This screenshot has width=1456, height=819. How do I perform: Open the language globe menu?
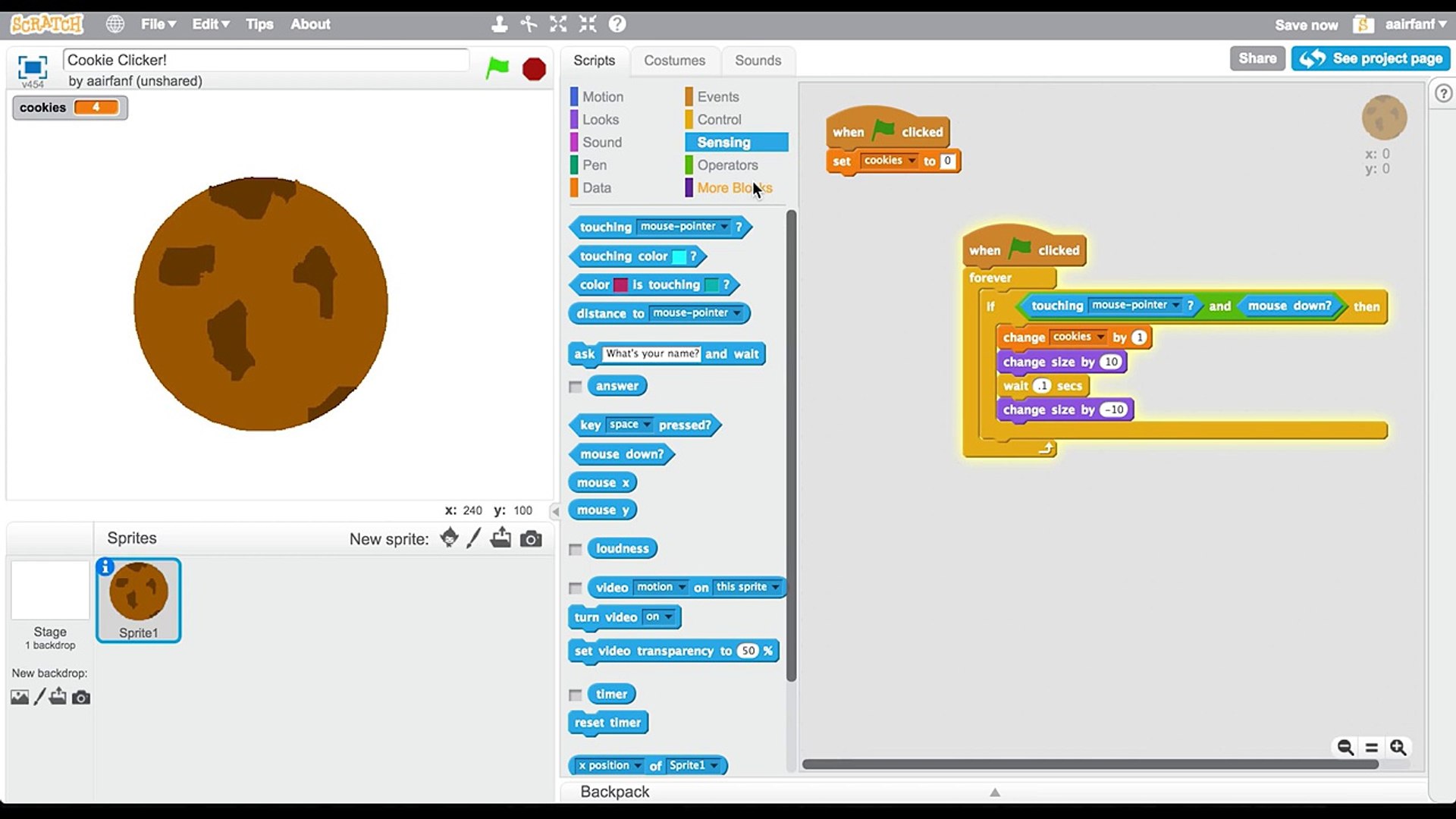115,24
